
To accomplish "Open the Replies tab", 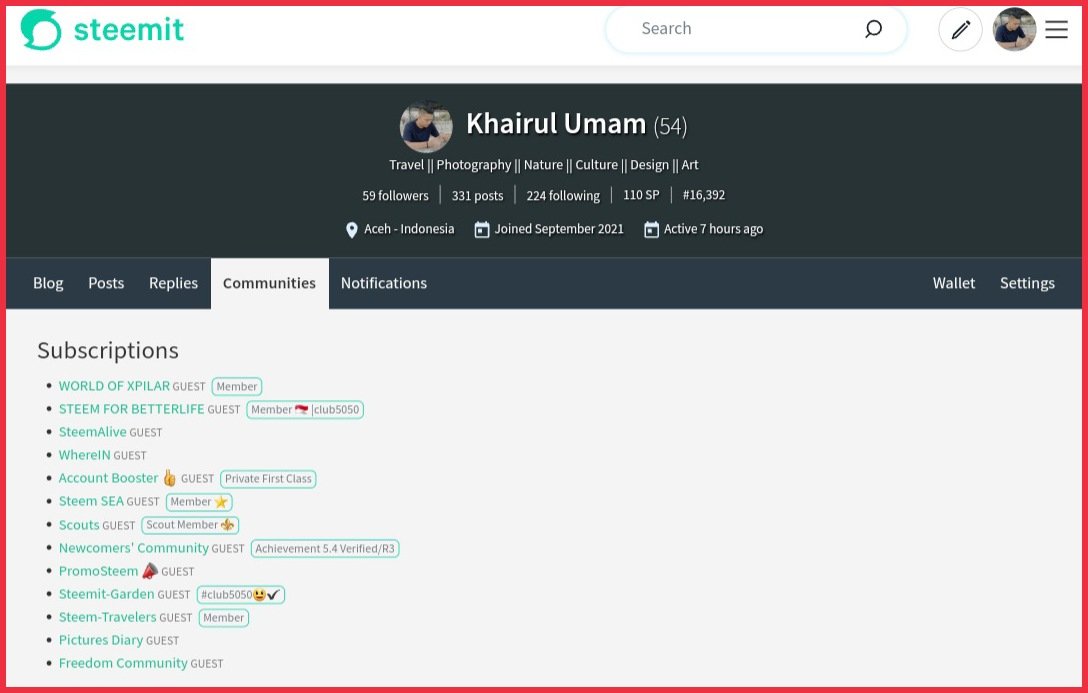I will pos(173,283).
